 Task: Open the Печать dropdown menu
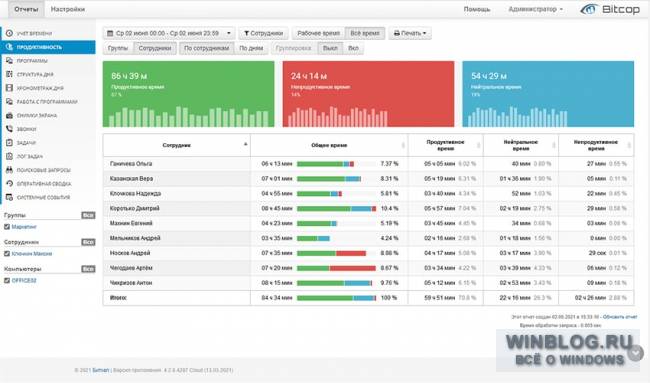[x=410, y=33]
